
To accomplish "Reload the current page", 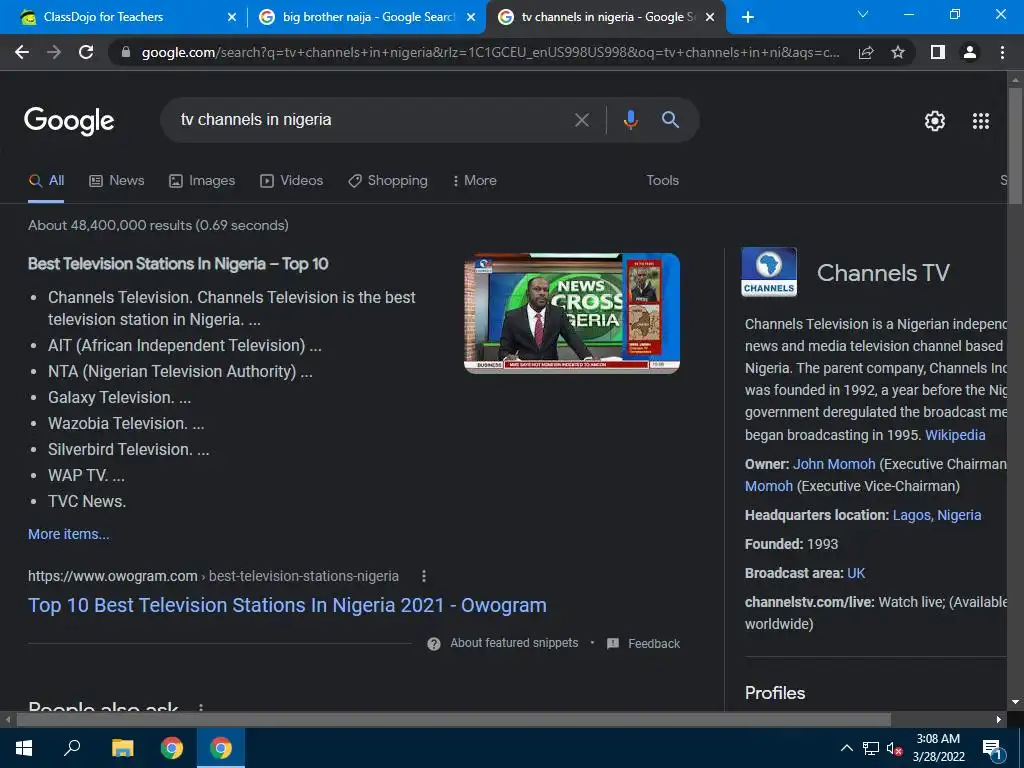I will point(86,52).
